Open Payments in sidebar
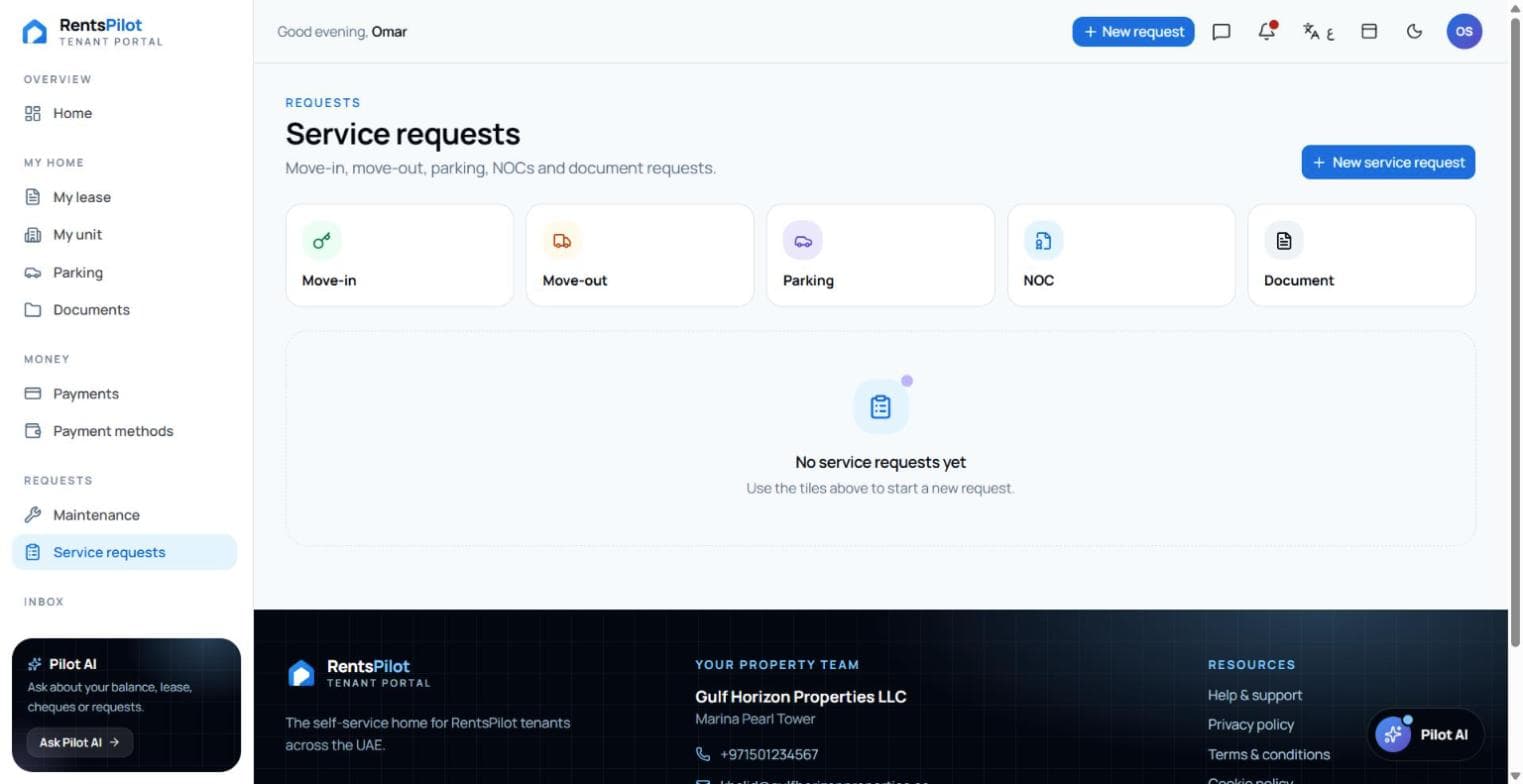This screenshot has width=1523, height=784. point(124,394)
